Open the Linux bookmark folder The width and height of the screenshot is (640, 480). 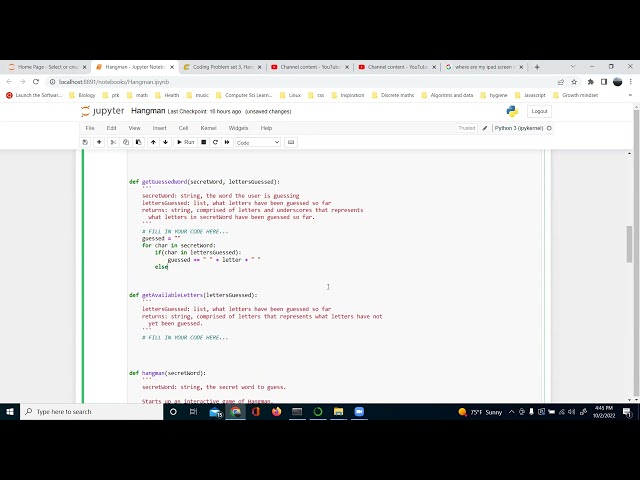pyautogui.click(x=291, y=95)
